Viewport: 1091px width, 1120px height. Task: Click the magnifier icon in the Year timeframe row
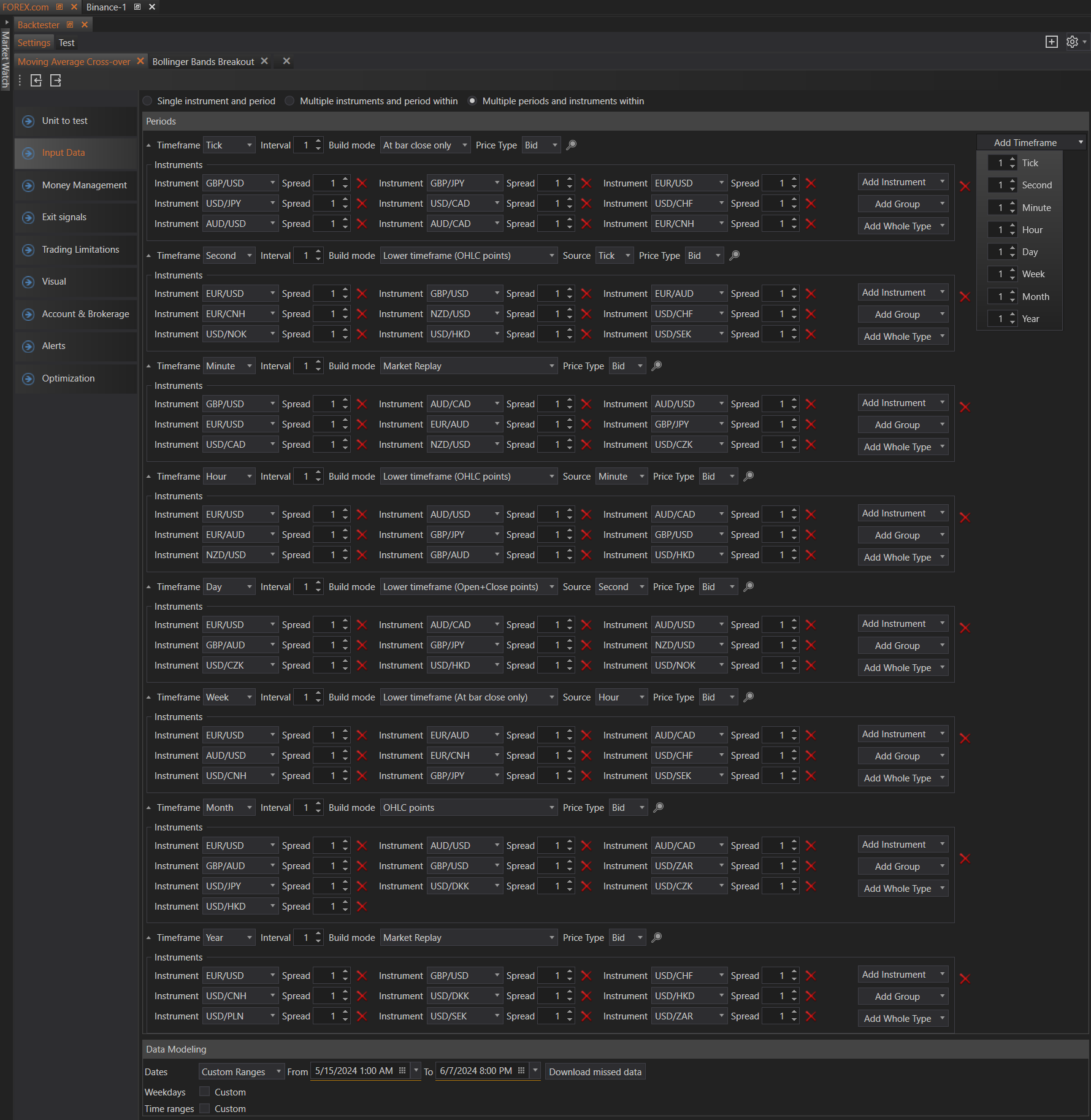click(x=656, y=938)
